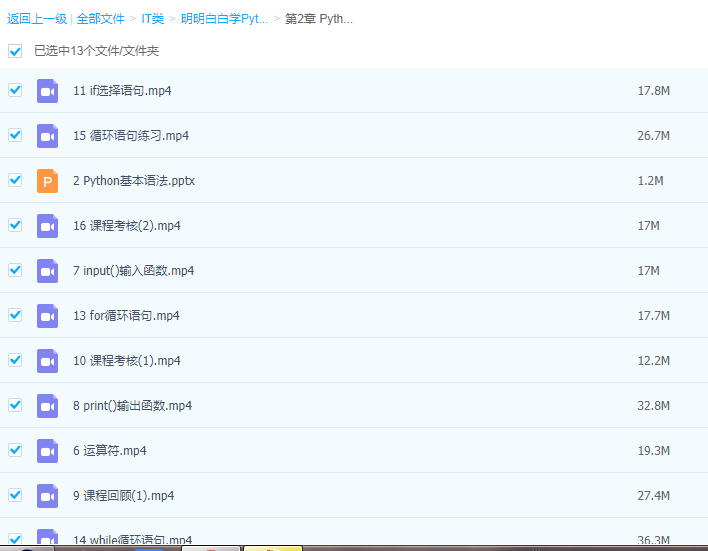Click the video icon for 7 input()输入函数.mp4
This screenshot has height=551, width=708.
[48, 271]
